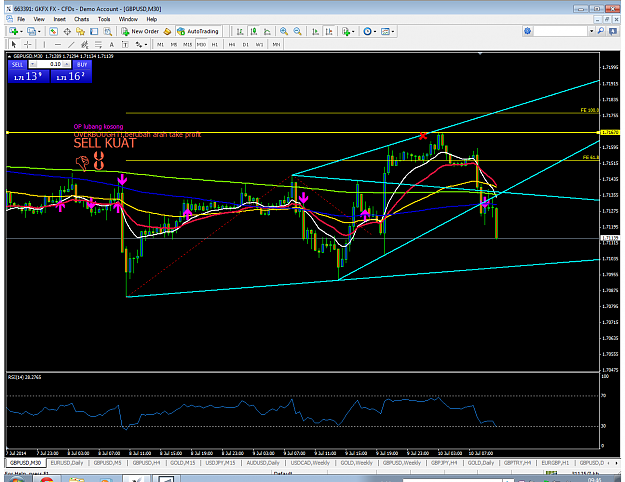This screenshot has width=625, height=482.
Task: Open the Charts menu
Action: click(81, 19)
